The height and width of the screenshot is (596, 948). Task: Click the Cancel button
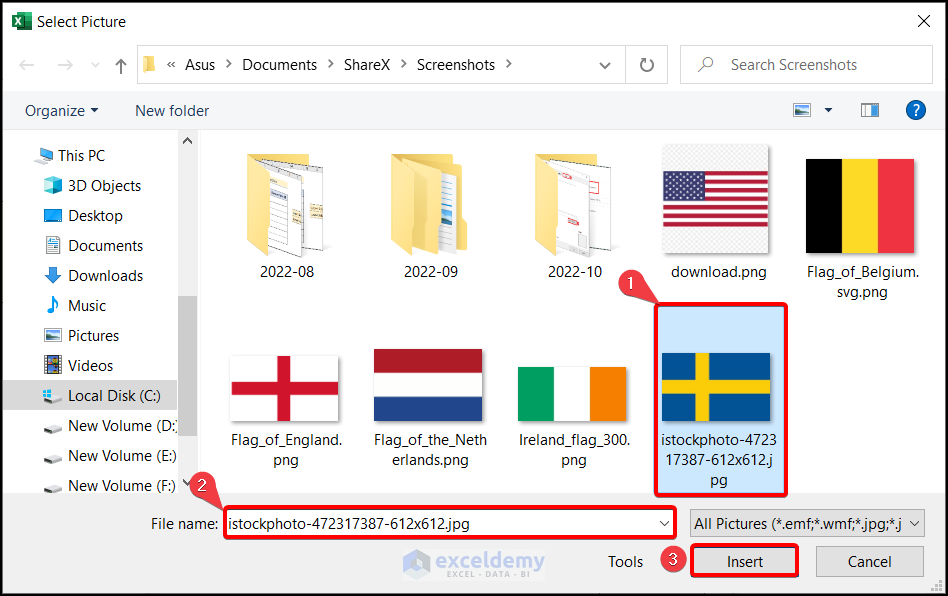pos(869,562)
